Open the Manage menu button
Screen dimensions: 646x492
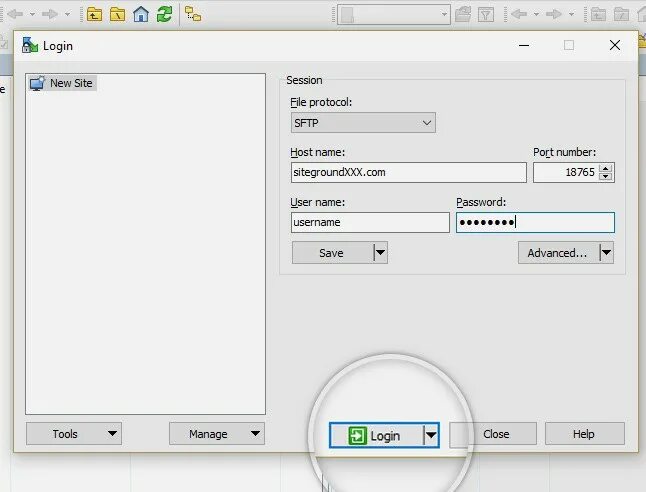pyautogui.click(x=217, y=433)
